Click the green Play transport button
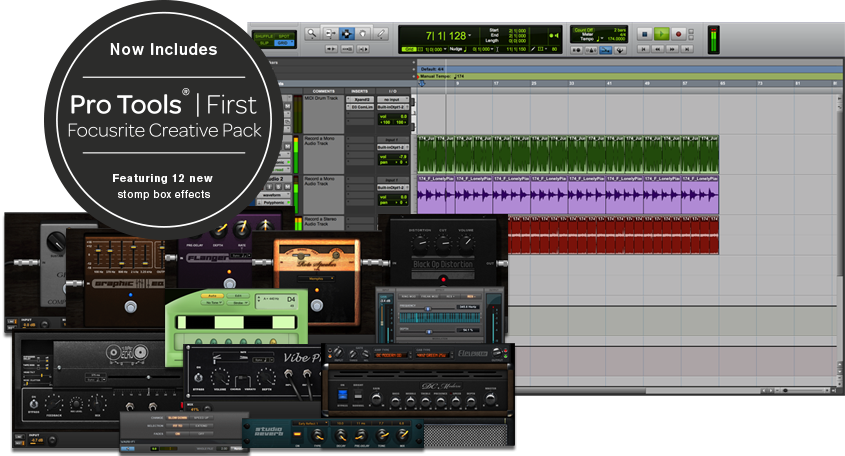 662,34
